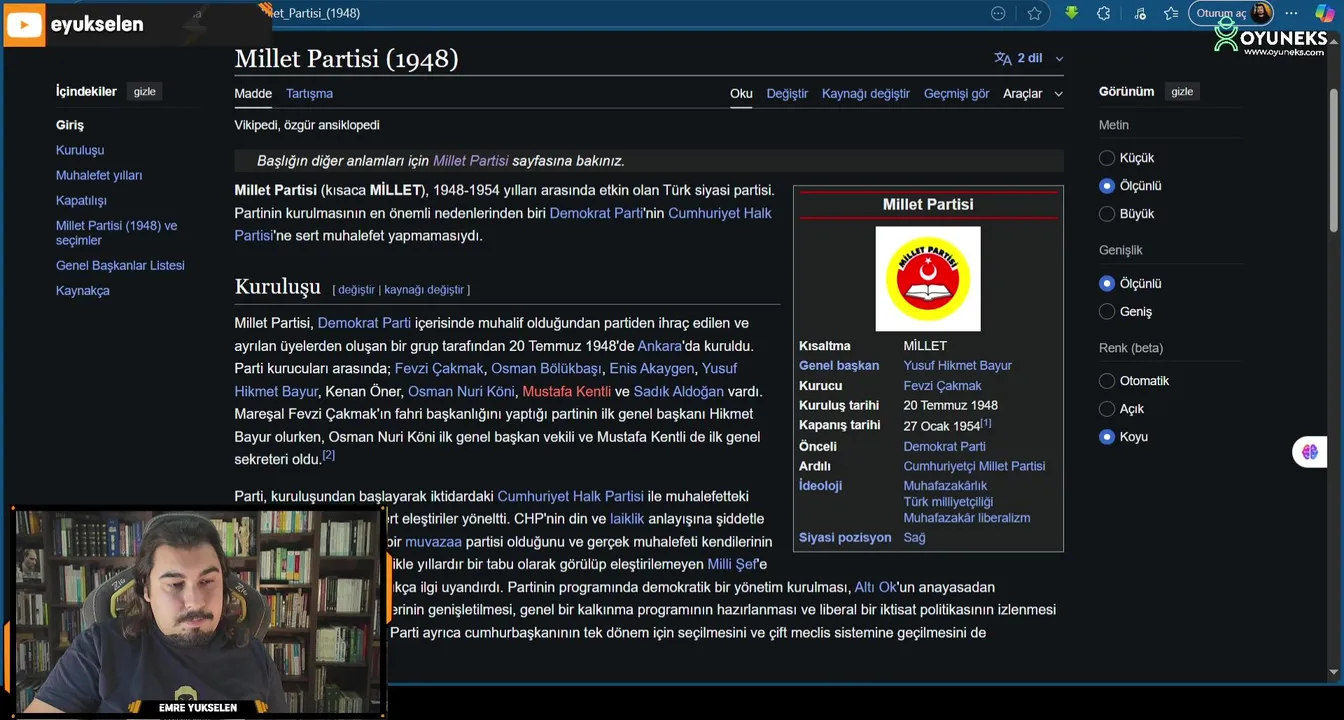This screenshot has width=1344, height=720.
Task: Open the Geçmişi gör history tab
Action: [x=956, y=94]
